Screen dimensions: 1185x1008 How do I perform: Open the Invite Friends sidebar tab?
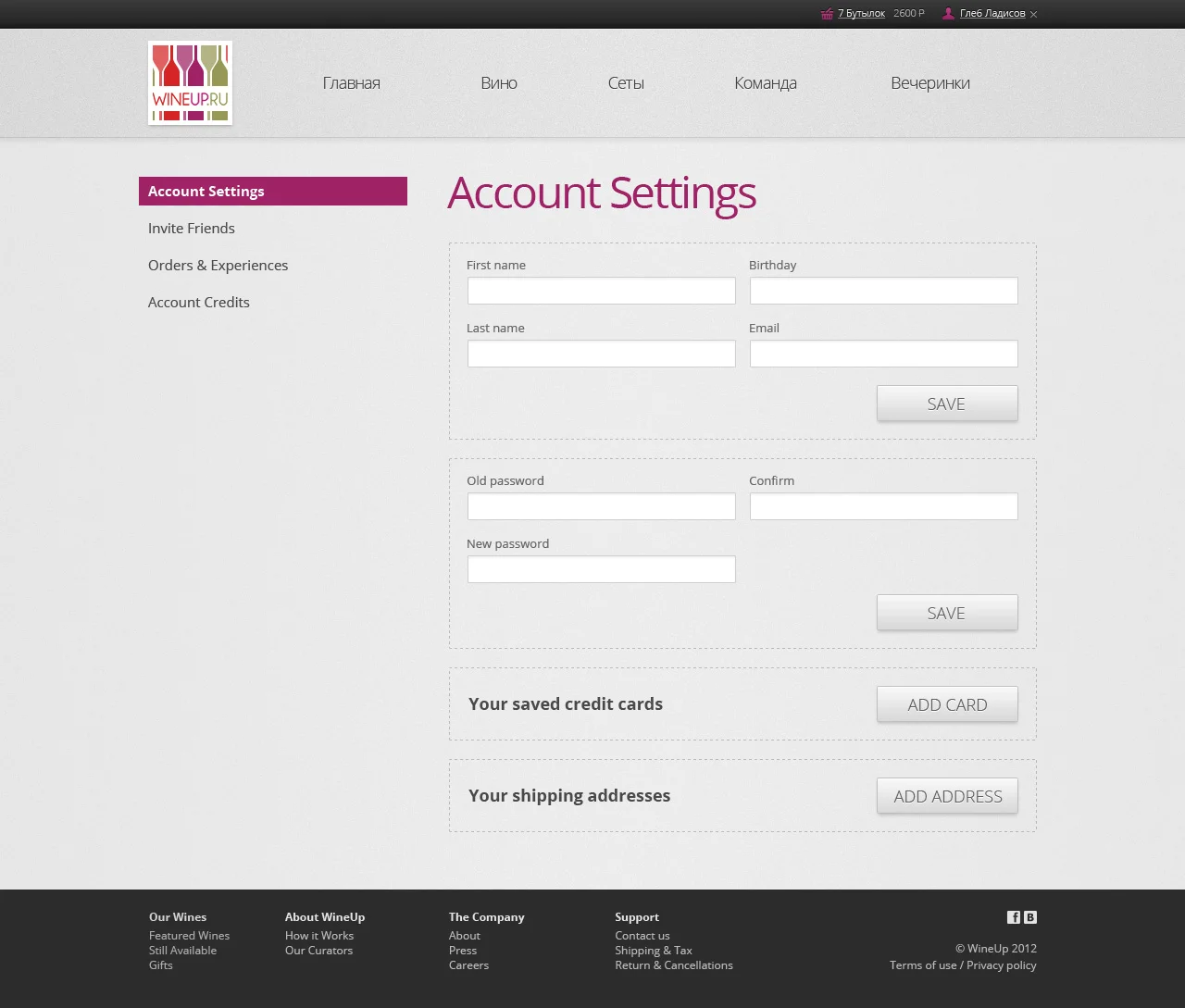pos(192,228)
